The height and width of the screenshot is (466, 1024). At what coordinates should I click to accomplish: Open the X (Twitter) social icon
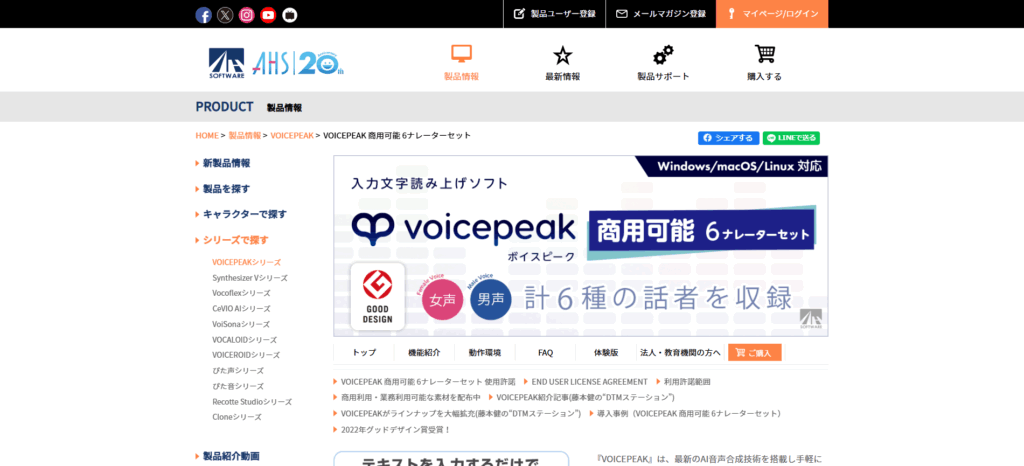(x=225, y=15)
